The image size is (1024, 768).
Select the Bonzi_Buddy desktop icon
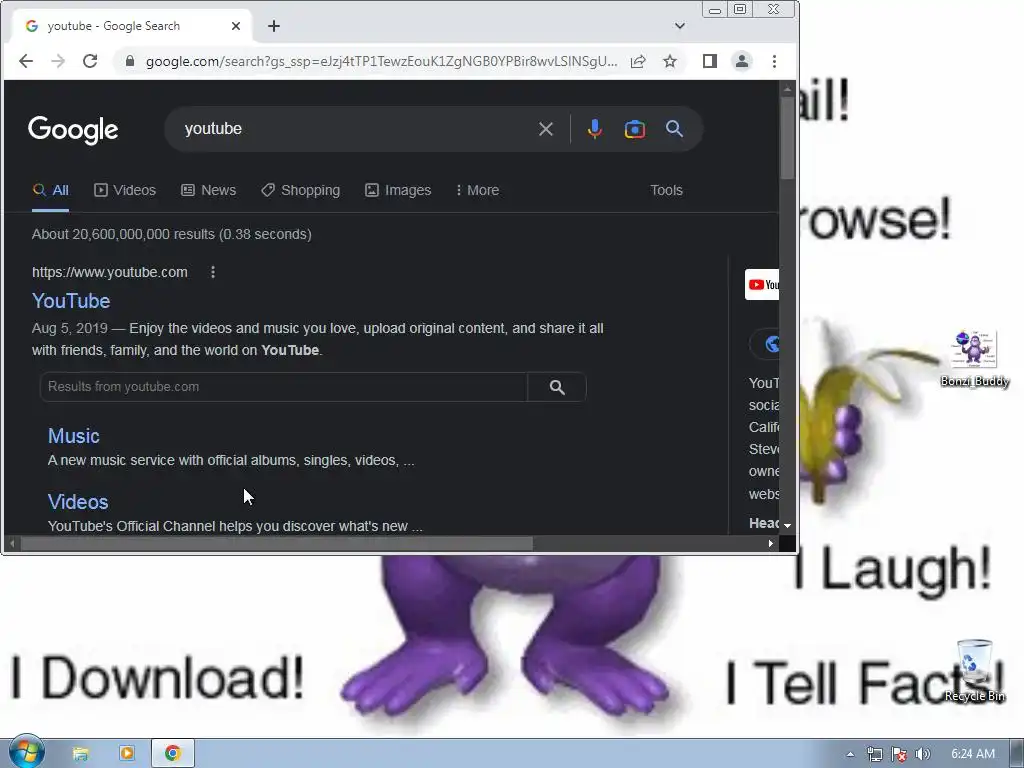(974, 359)
